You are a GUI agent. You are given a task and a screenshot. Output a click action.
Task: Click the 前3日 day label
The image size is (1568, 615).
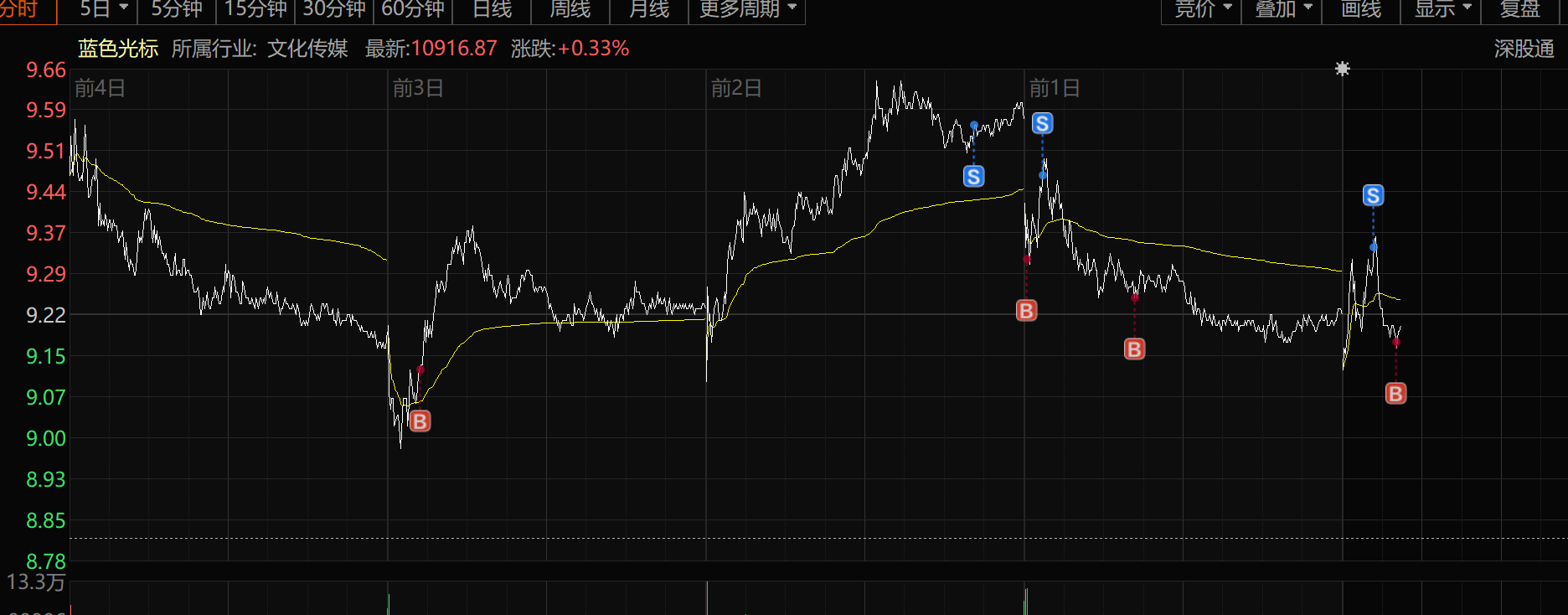tap(418, 88)
